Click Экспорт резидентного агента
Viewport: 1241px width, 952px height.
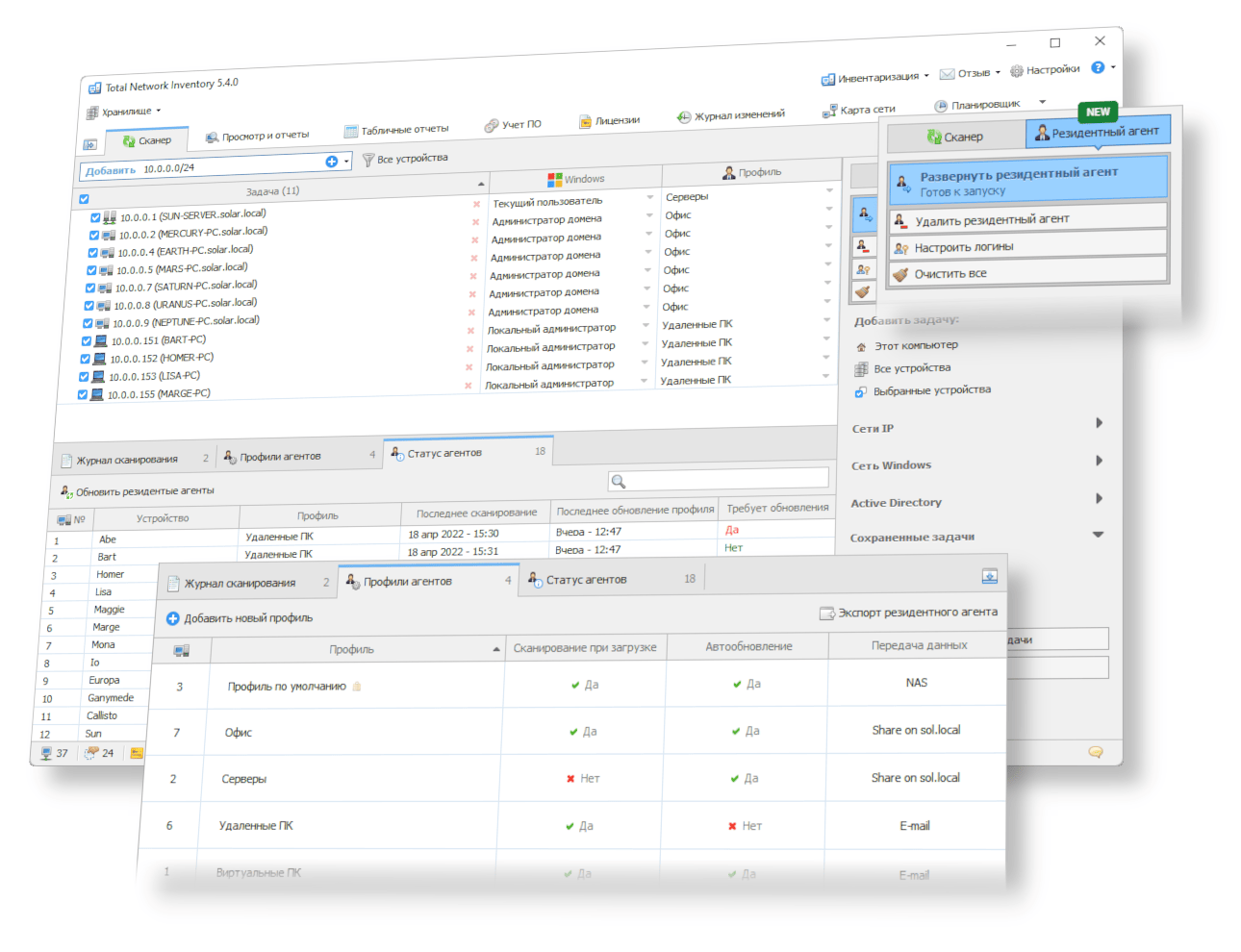[x=908, y=613]
